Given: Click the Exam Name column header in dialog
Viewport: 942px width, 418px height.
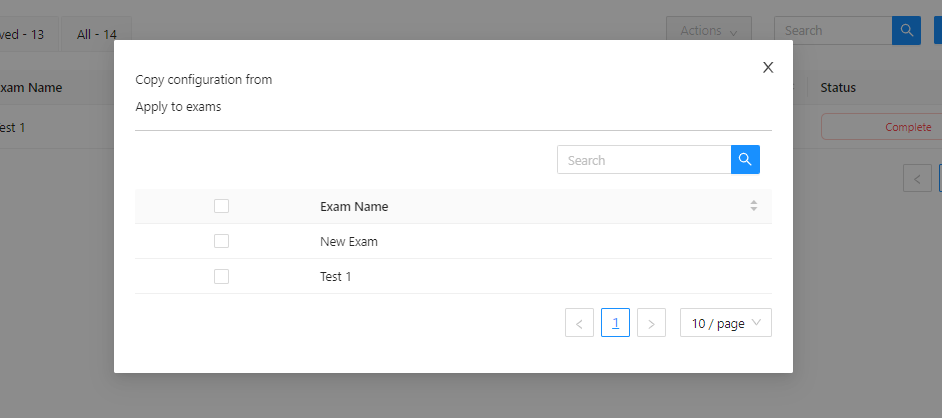Looking at the screenshot, I should click(x=354, y=206).
